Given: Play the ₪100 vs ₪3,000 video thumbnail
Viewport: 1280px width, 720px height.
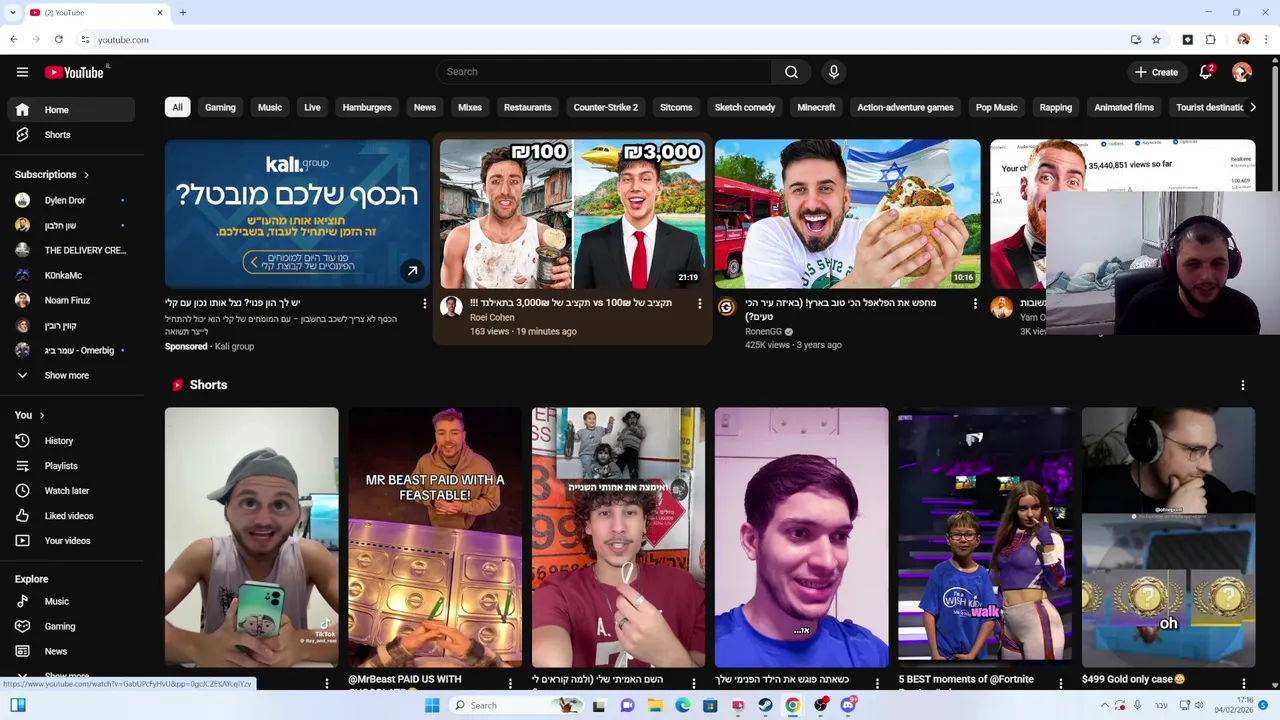Looking at the screenshot, I should (572, 214).
